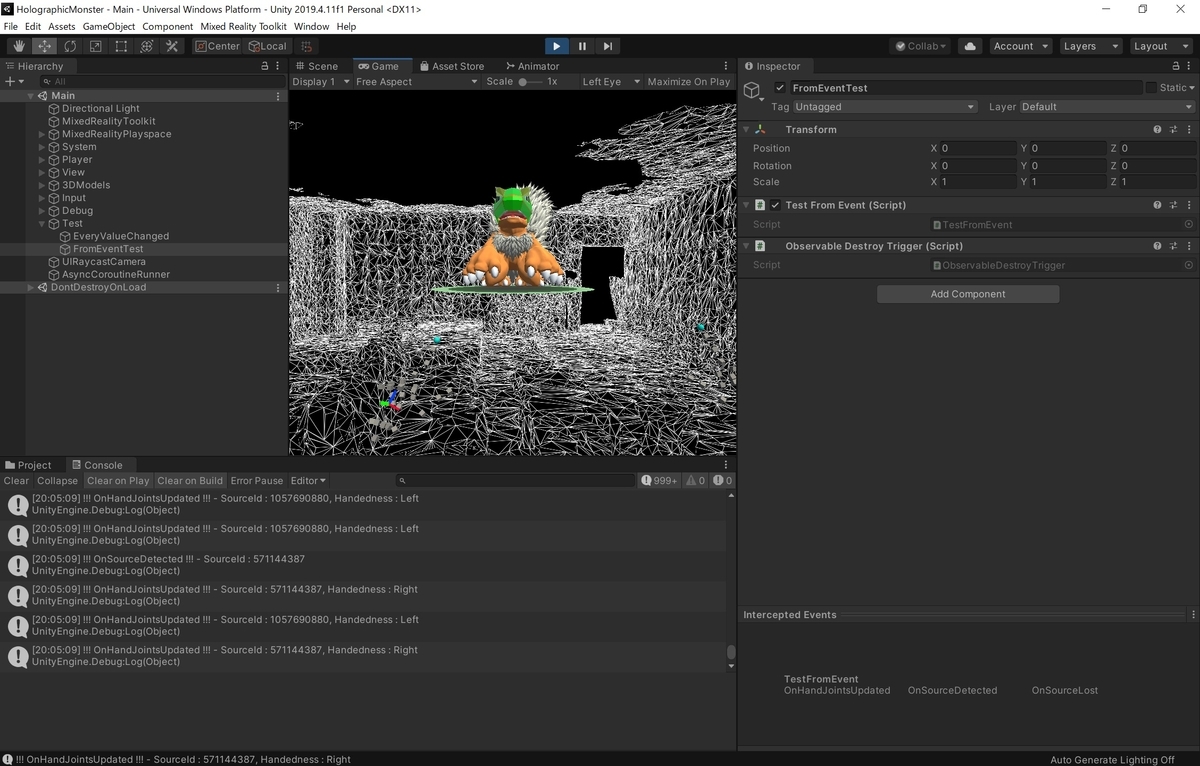Toggle Error Pause option
This screenshot has height=766, width=1200.
tap(257, 481)
